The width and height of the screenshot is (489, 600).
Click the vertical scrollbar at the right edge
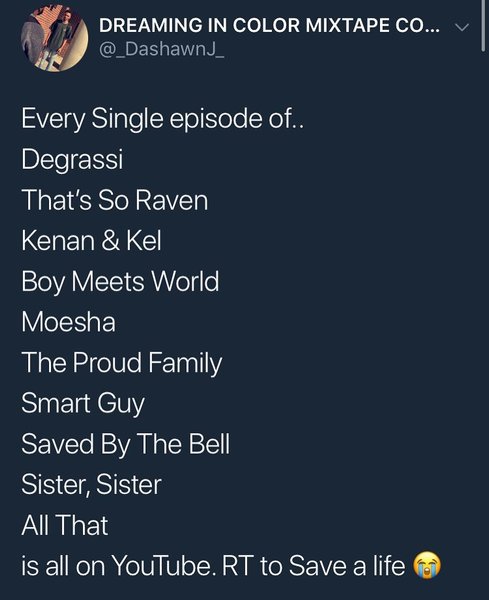click(x=484, y=25)
